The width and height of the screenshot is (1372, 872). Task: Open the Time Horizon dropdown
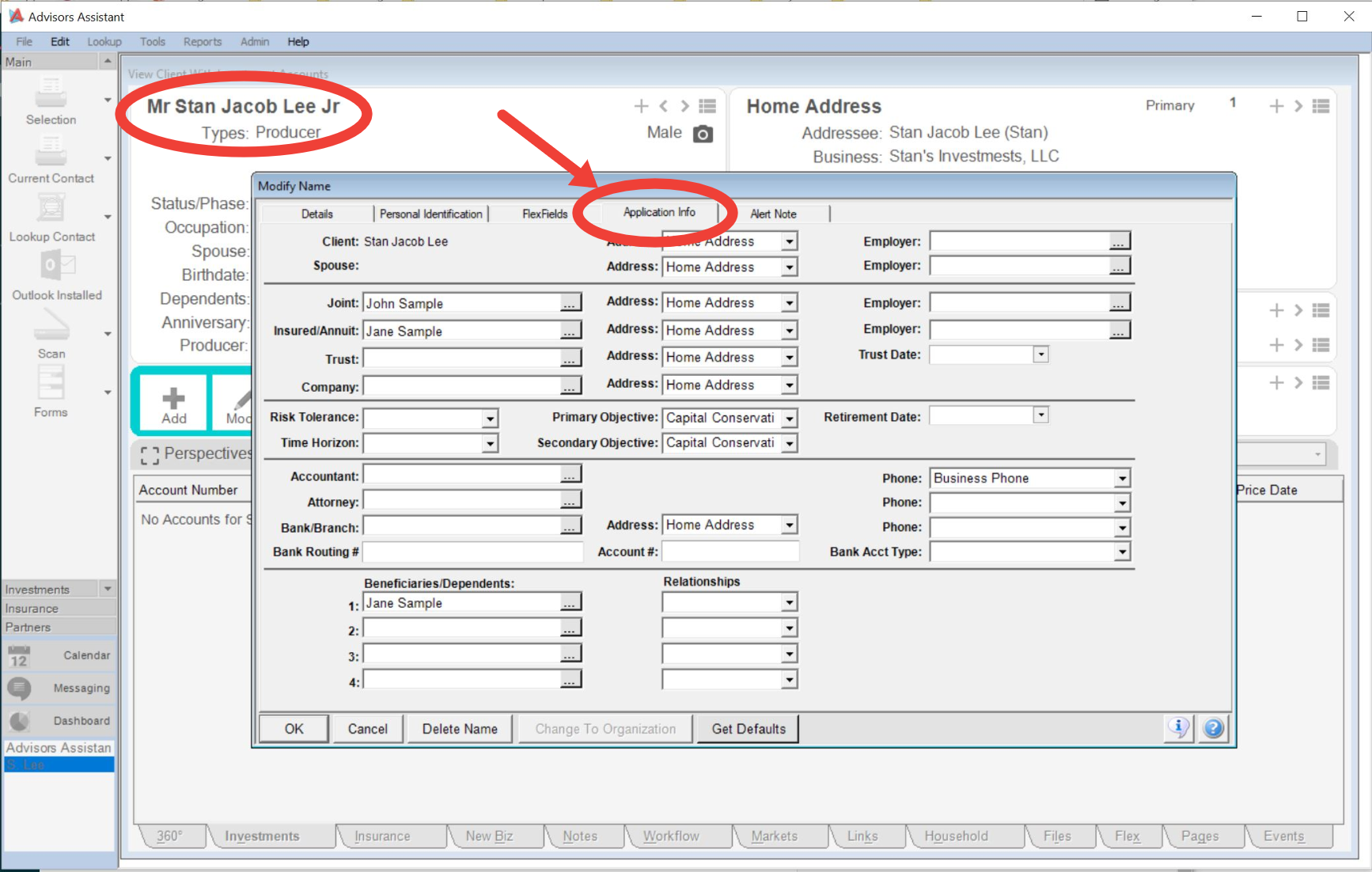[x=491, y=443]
